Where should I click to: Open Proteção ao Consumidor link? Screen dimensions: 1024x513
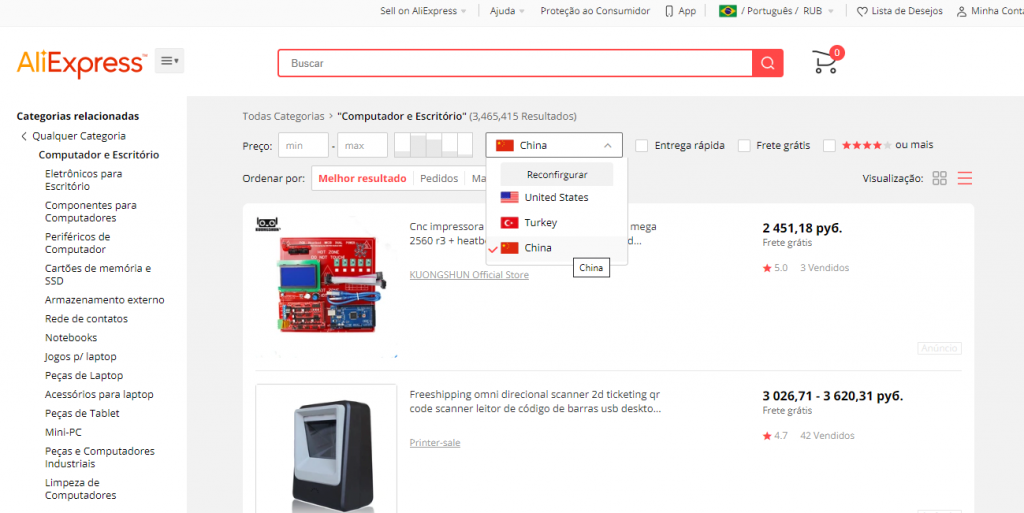tap(595, 11)
